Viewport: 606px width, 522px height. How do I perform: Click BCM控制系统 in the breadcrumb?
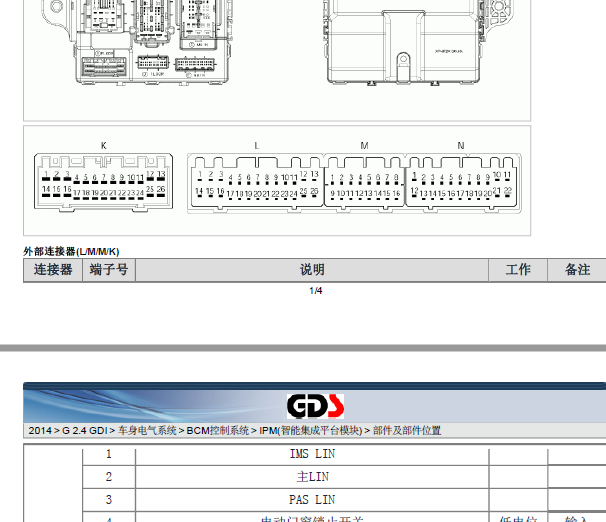(x=218, y=430)
